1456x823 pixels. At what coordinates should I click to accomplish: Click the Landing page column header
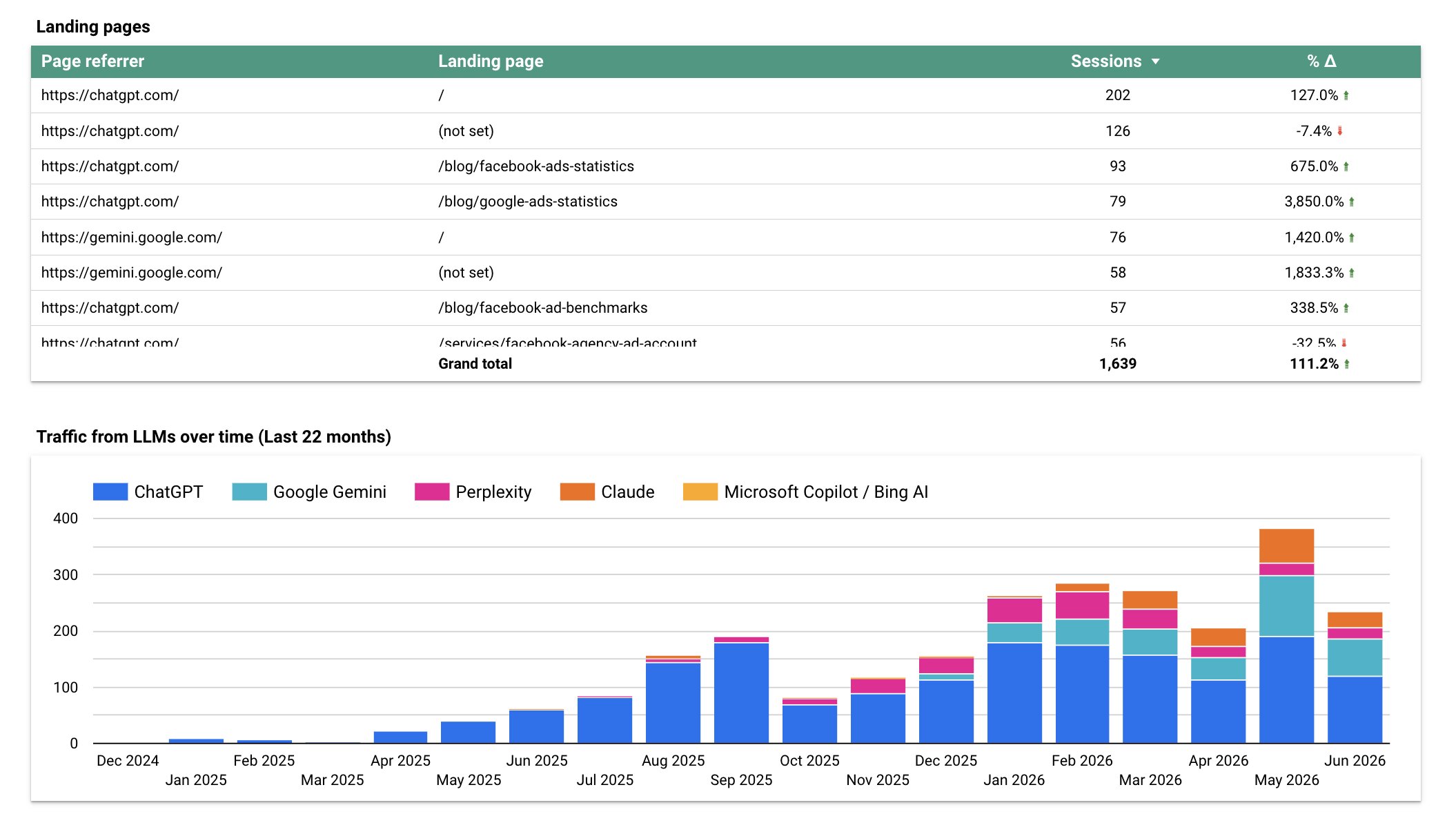coord(491,61)
